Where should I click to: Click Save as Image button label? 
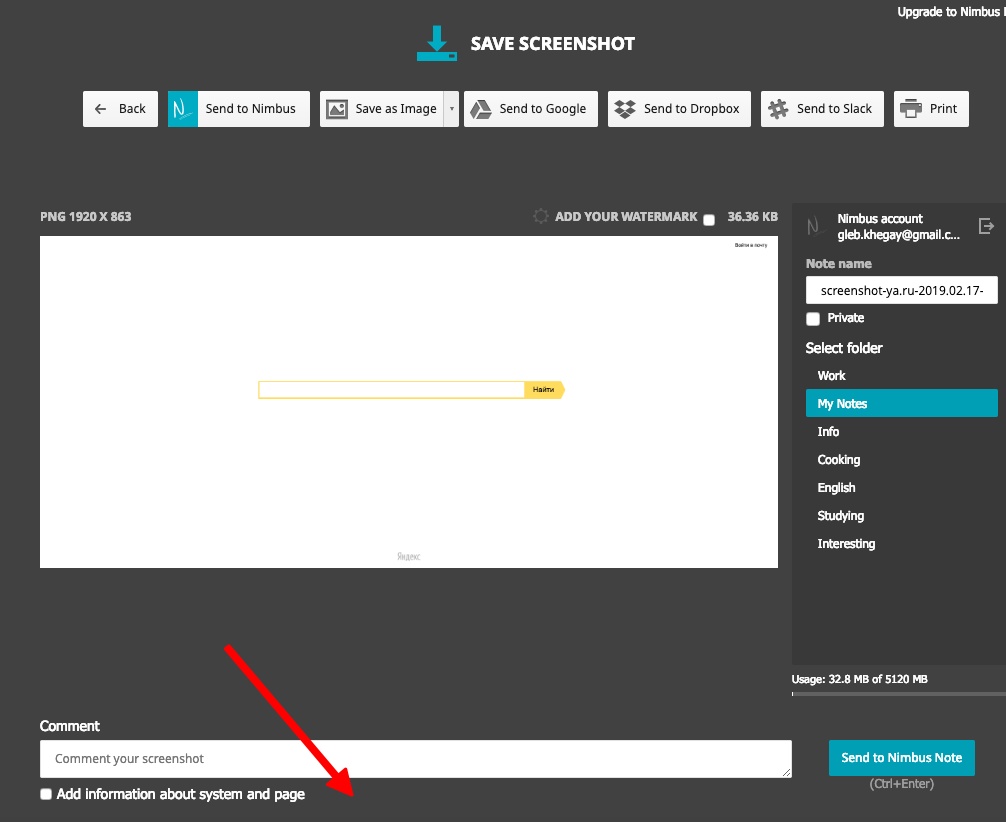(x=396, y=109)
